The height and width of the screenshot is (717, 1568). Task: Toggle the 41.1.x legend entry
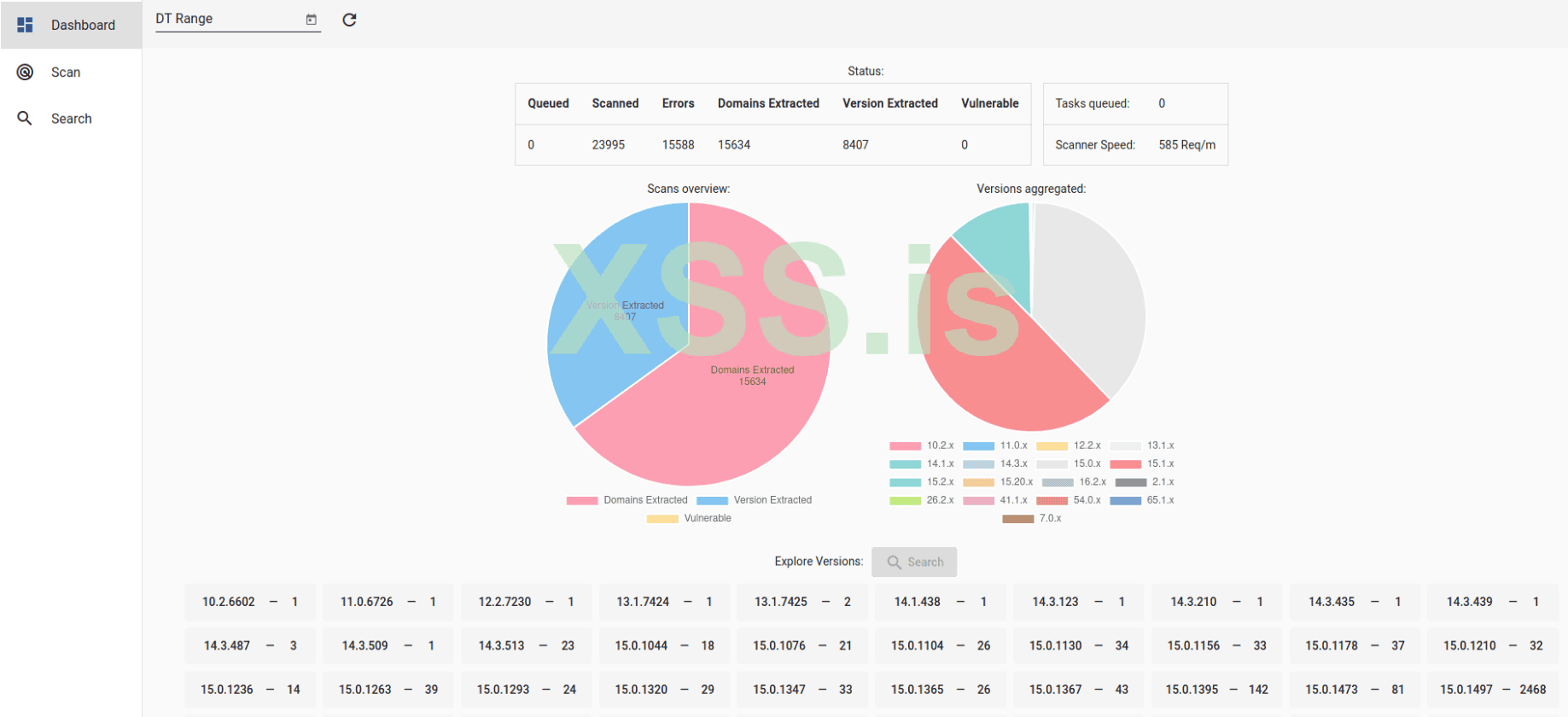pos(995,500)
